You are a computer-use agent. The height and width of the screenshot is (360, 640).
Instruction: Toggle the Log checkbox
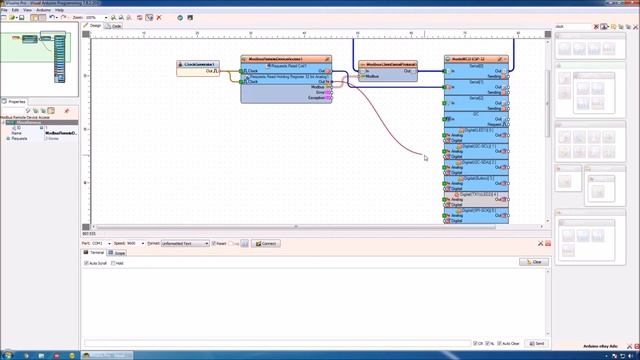[231, 244]
